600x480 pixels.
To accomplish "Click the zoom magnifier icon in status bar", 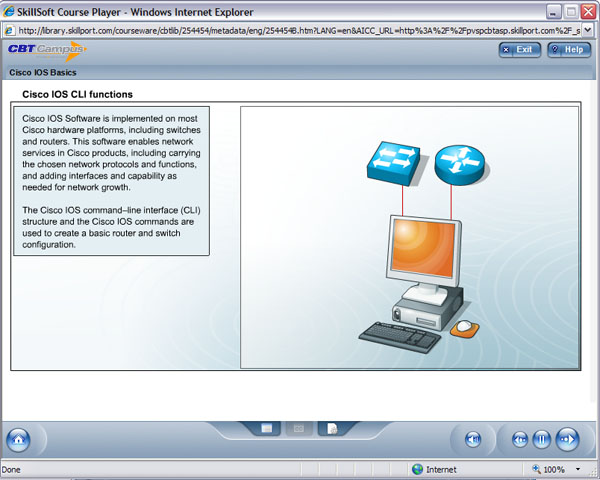I will pos(536,469).
